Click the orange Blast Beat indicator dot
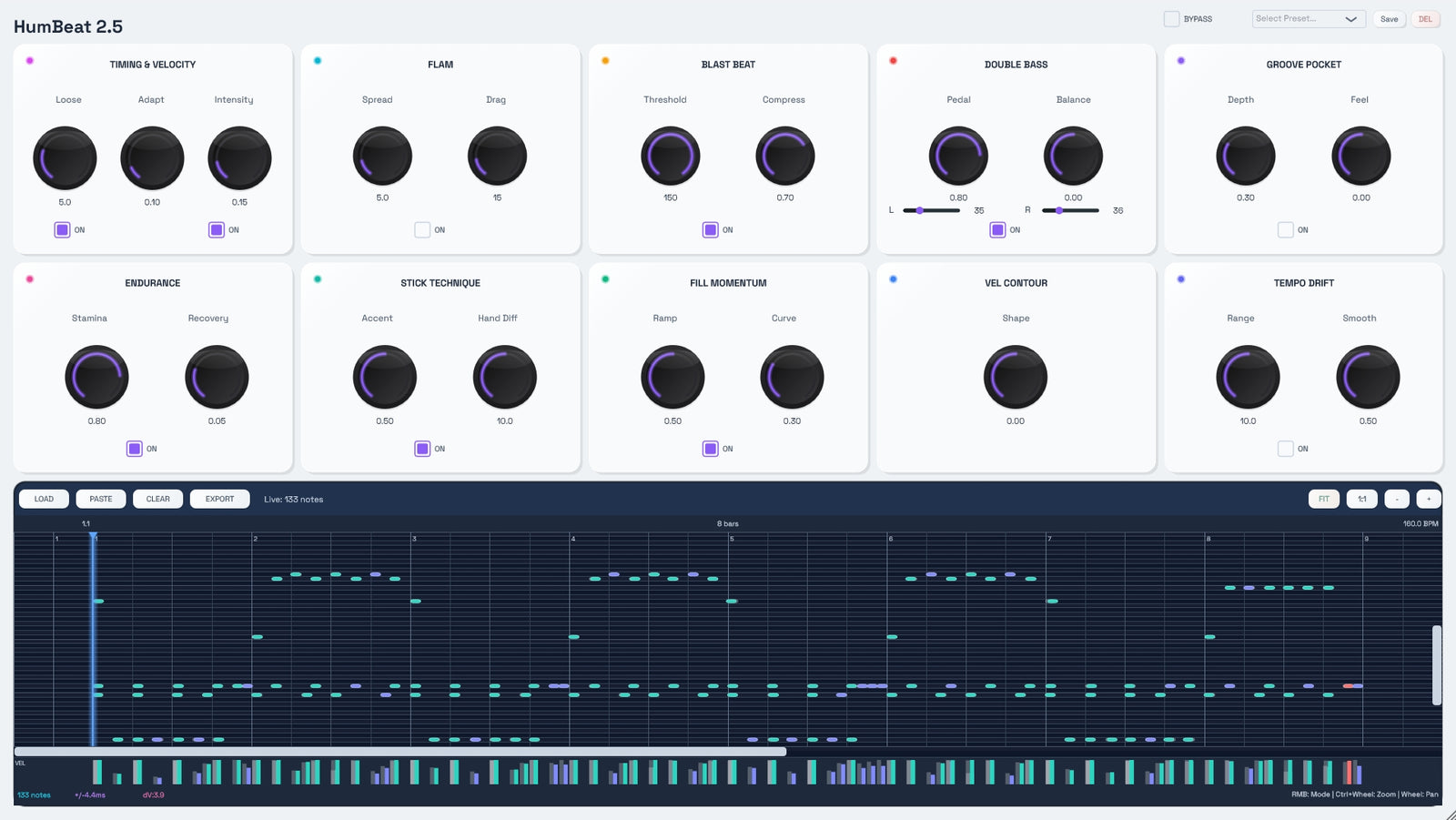The width and height of the screenshot is (1456, 820). tap(605, 61)
